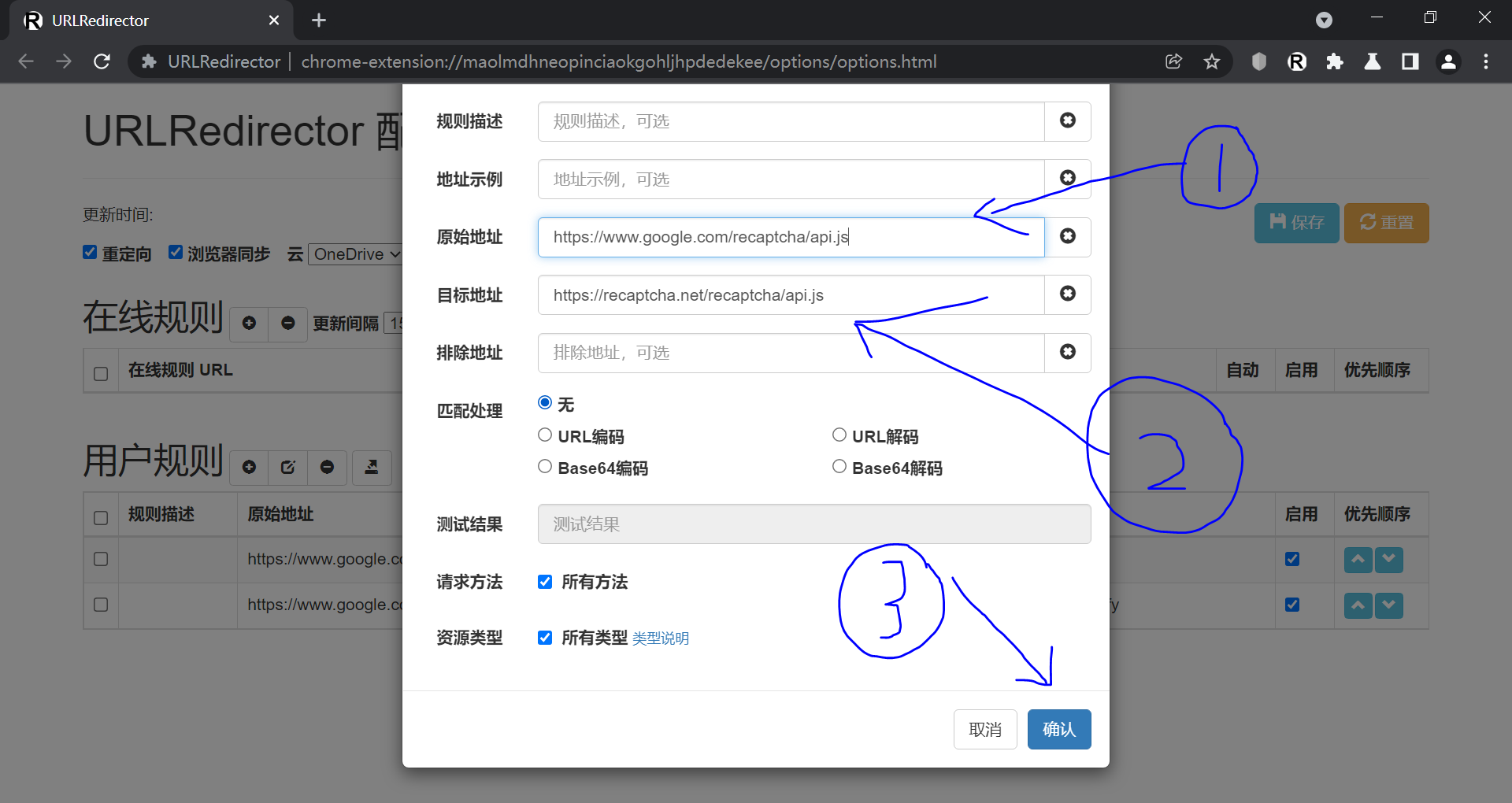Click the clear icon beside 原始地址 field

click(x=1067, y=236)
